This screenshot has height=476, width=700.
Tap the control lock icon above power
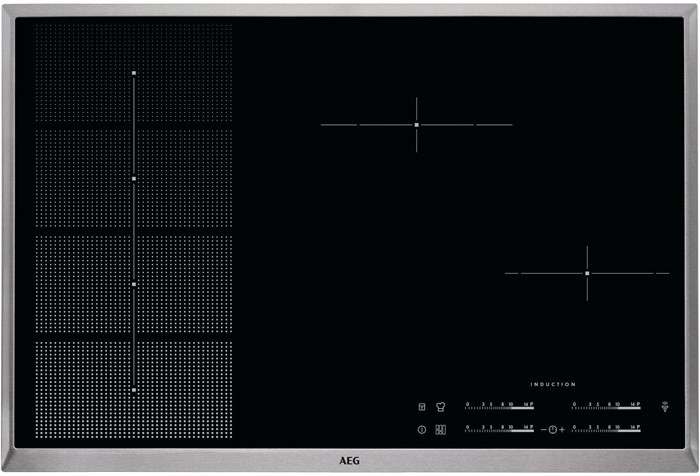coord(422,407)
